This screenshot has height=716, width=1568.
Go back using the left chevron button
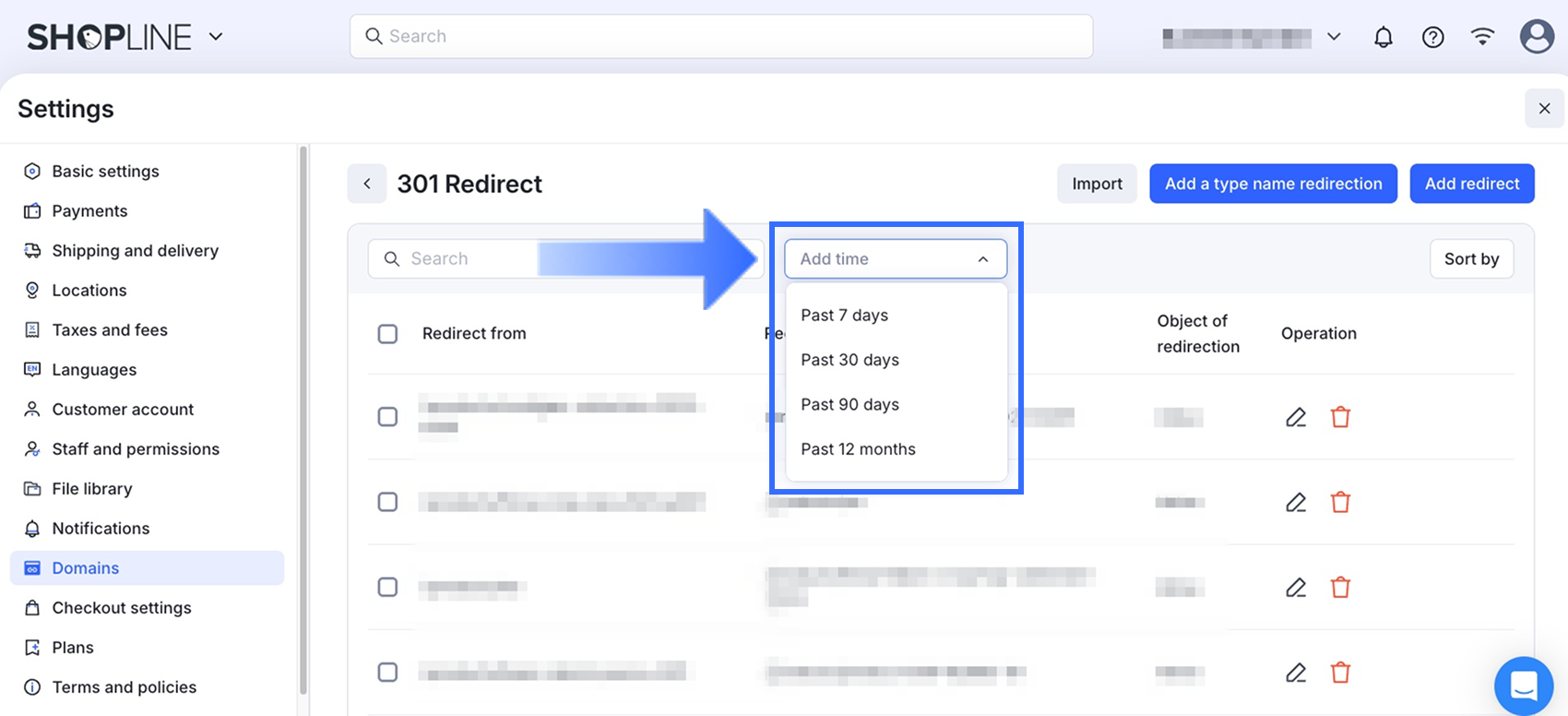click(367, 184)
